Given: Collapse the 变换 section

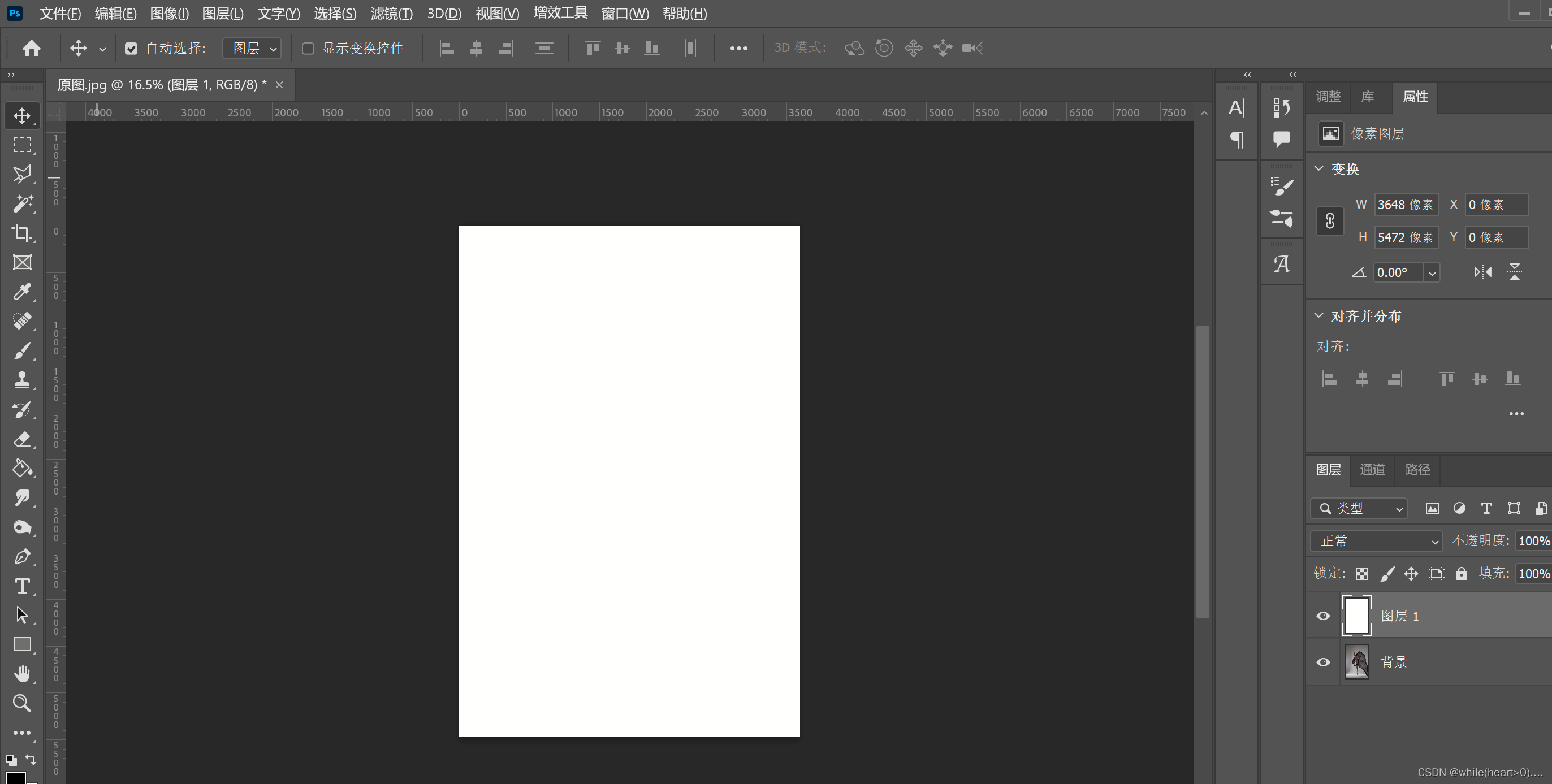Looking at the screenshot, I should point(1319,168).
